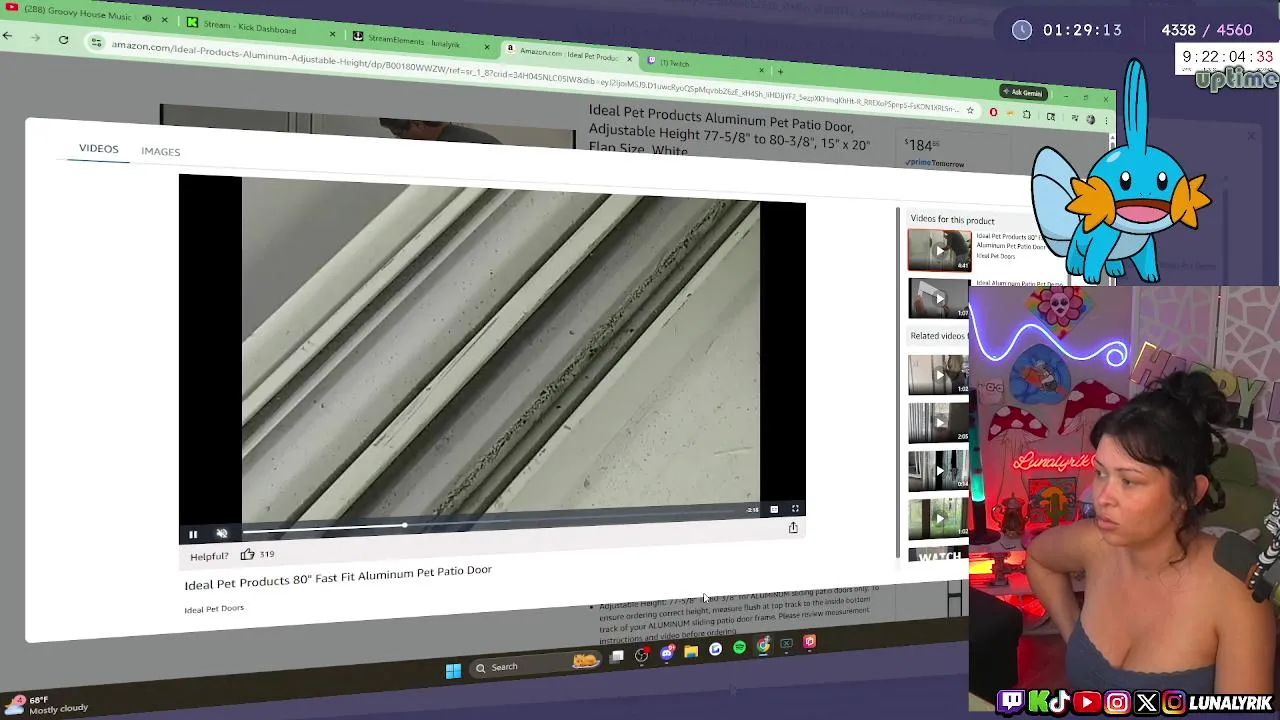The image size is (1280, 720).
Task: Play the first product video, 4:41
Action: point(939,250)
